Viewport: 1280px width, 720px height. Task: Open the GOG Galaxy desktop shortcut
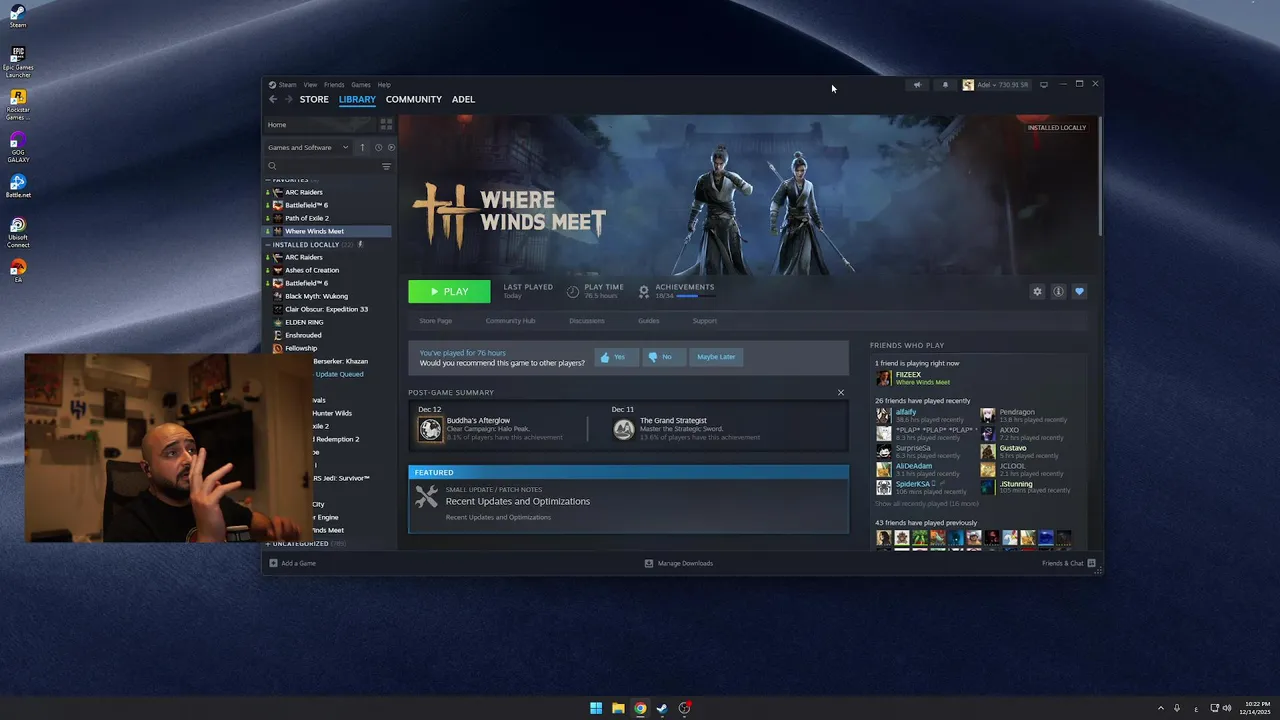click(18, 146)
